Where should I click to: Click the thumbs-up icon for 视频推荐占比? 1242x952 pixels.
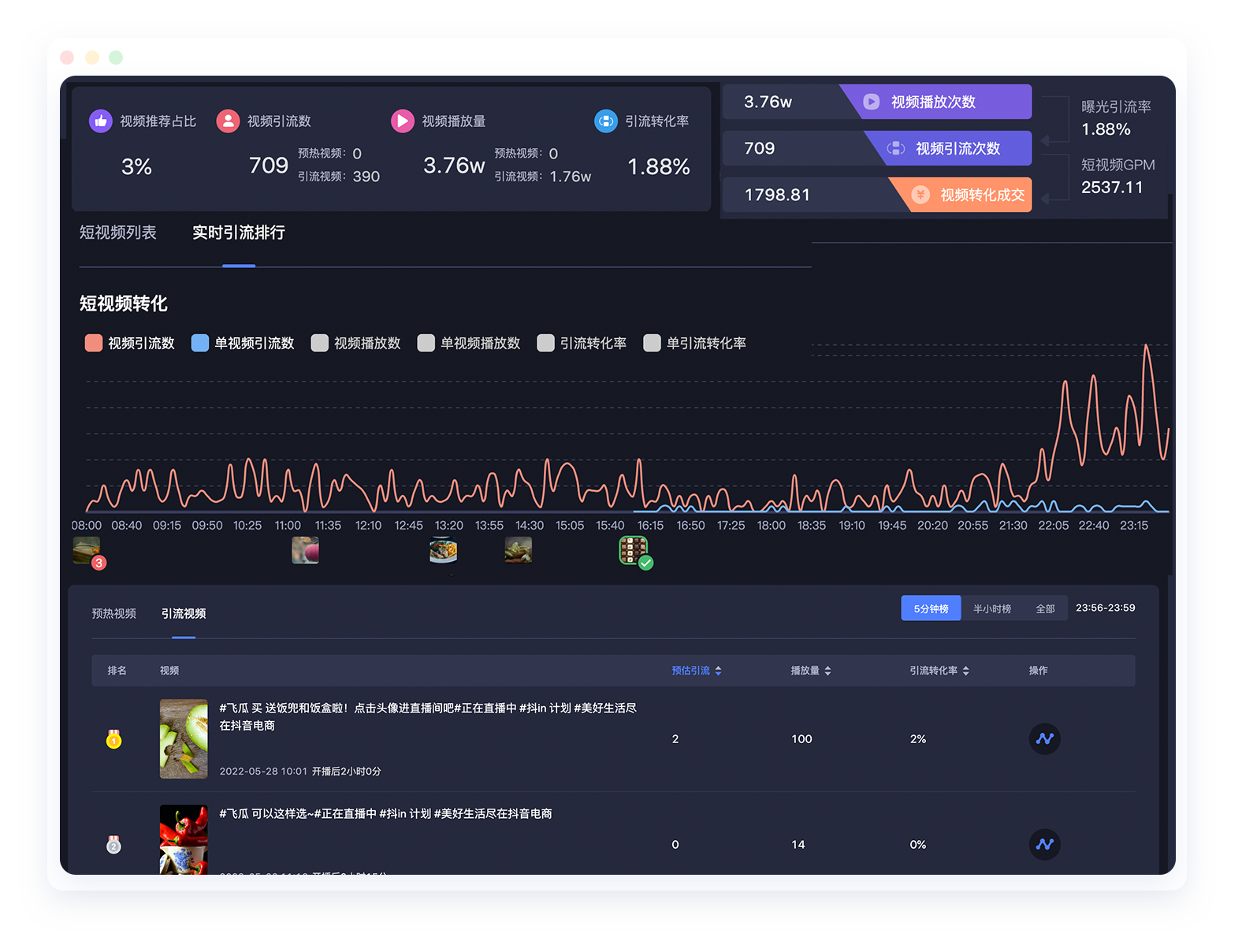pos(101,121)
